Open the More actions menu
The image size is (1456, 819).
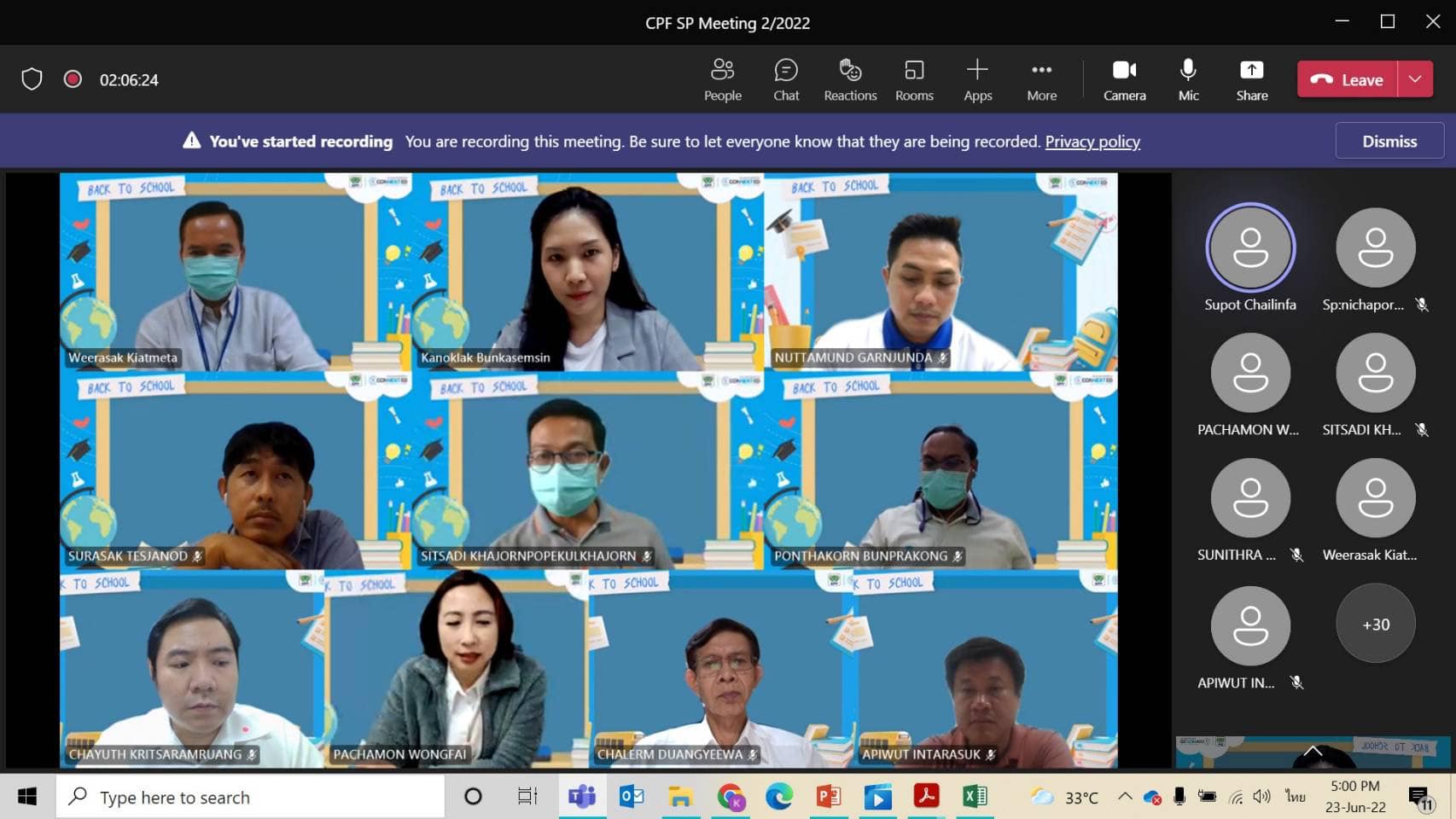pos(1041,79)
